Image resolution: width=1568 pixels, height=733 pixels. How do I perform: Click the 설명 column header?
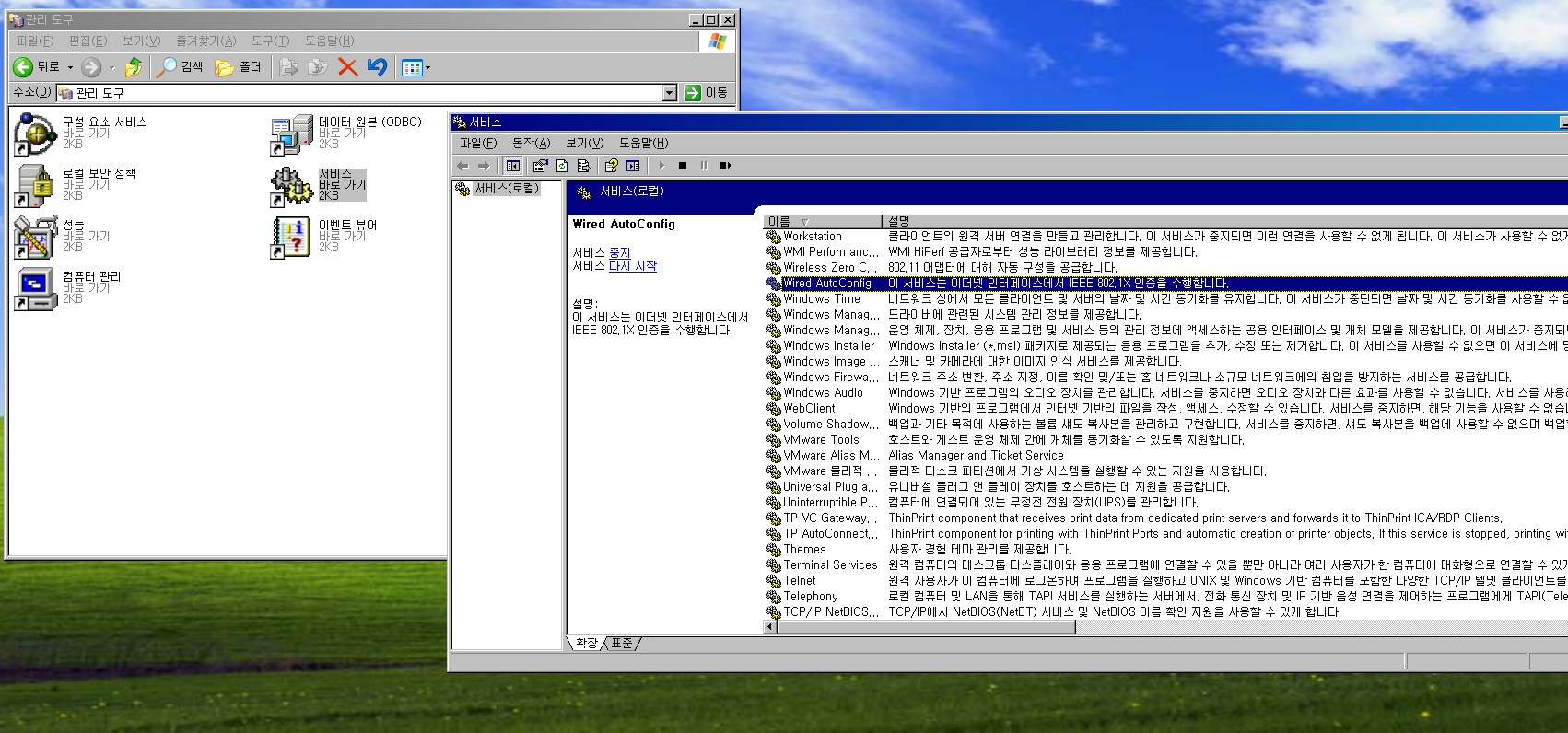pos(1225,221)
